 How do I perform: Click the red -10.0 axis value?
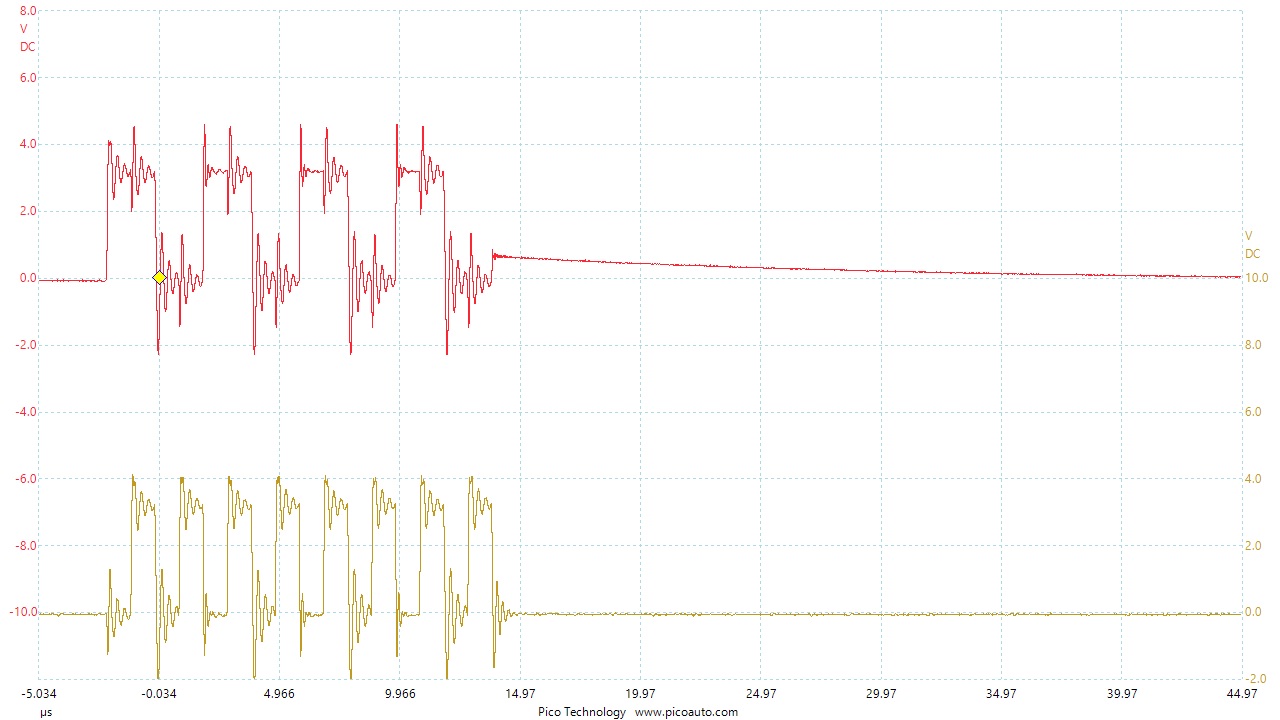pos(23,612)
